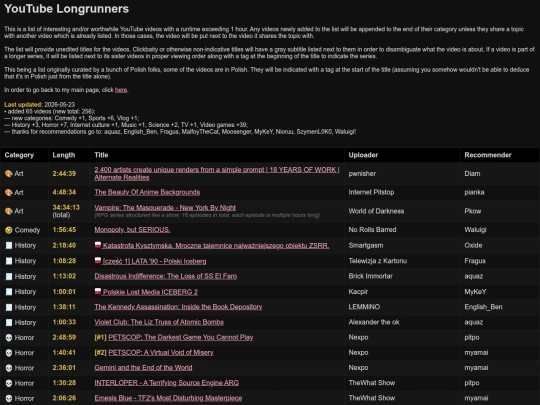Open 'Disastrous Indifference: The Loss of SS El Faro'

click(x=166, y=276)
